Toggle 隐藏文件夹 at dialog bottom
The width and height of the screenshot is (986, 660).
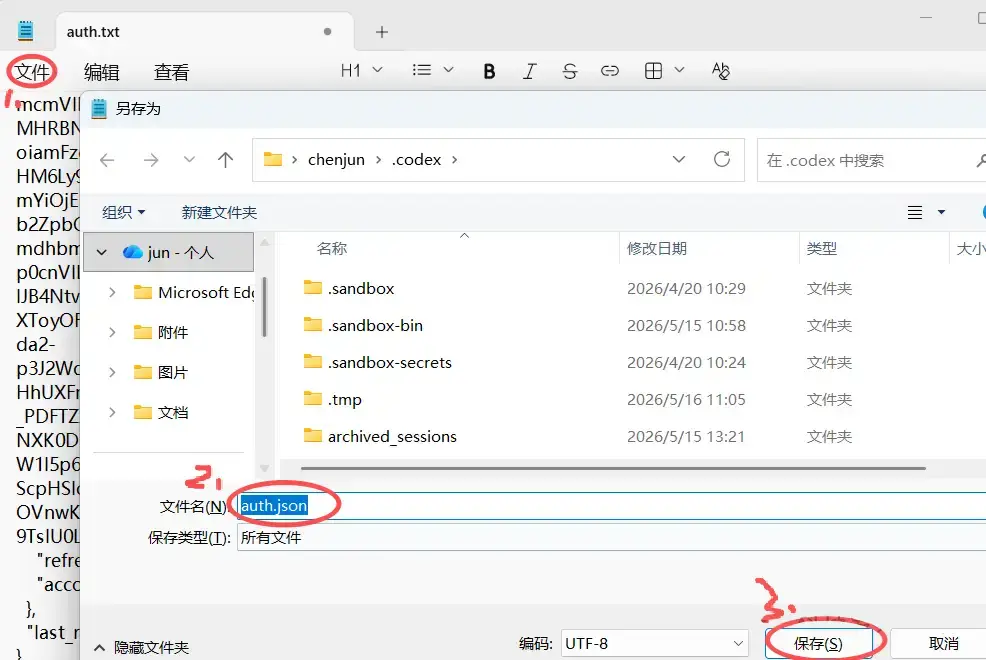pyautogui.click(x=141, y=647)
